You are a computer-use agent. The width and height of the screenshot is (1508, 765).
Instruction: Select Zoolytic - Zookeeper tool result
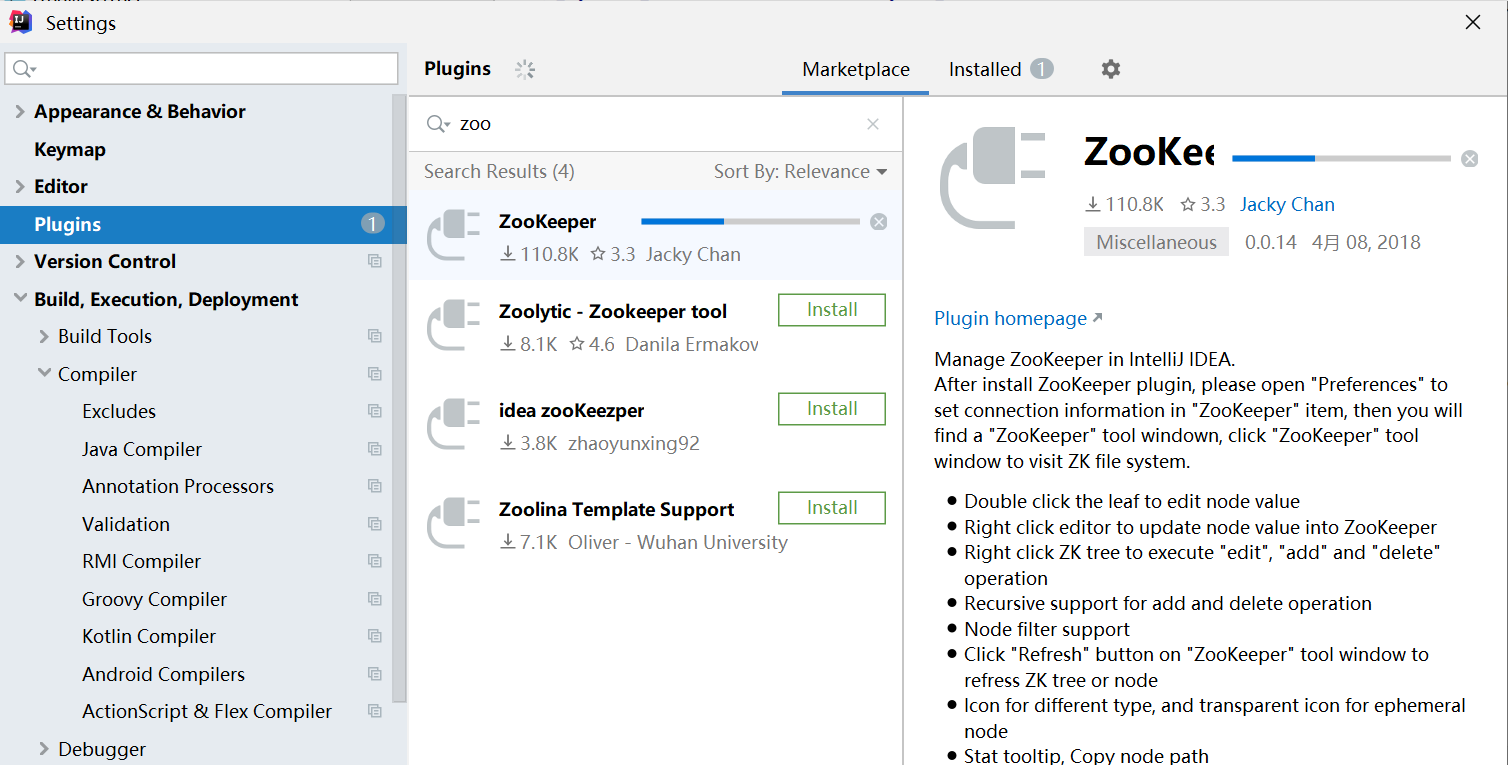(x=656, y=326)
